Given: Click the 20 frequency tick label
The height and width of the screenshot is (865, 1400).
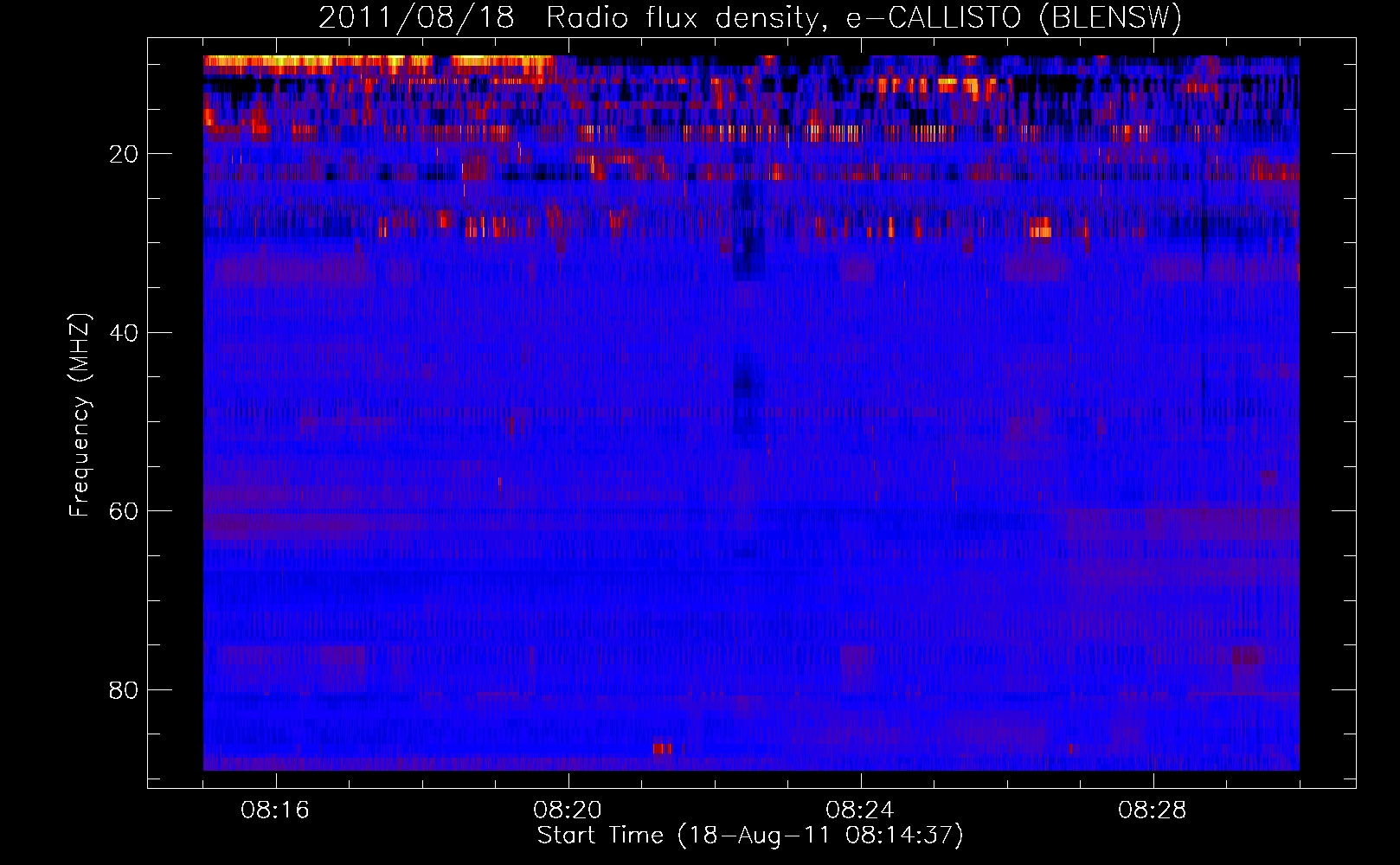Looking at the screenshot, I should point(125,154).
